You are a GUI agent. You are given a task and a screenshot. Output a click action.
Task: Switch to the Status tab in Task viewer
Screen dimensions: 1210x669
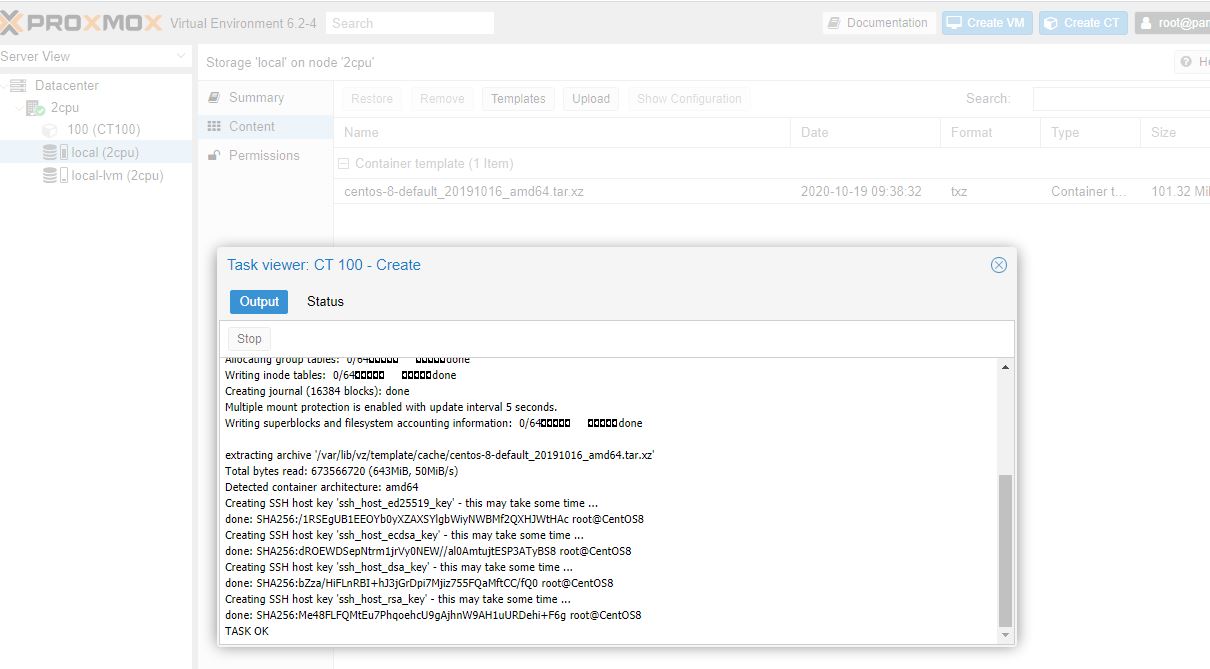coord(325,302)
